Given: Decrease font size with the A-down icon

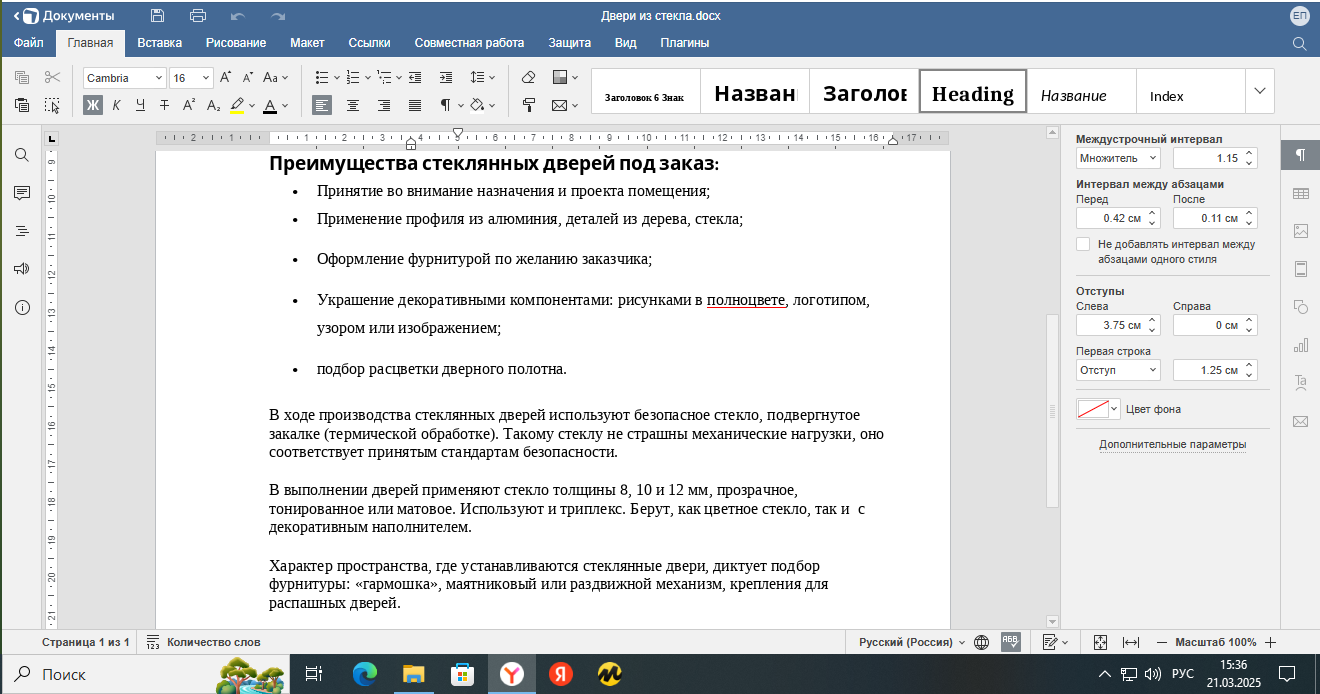Looking at the screenshot, I should 246,78.
